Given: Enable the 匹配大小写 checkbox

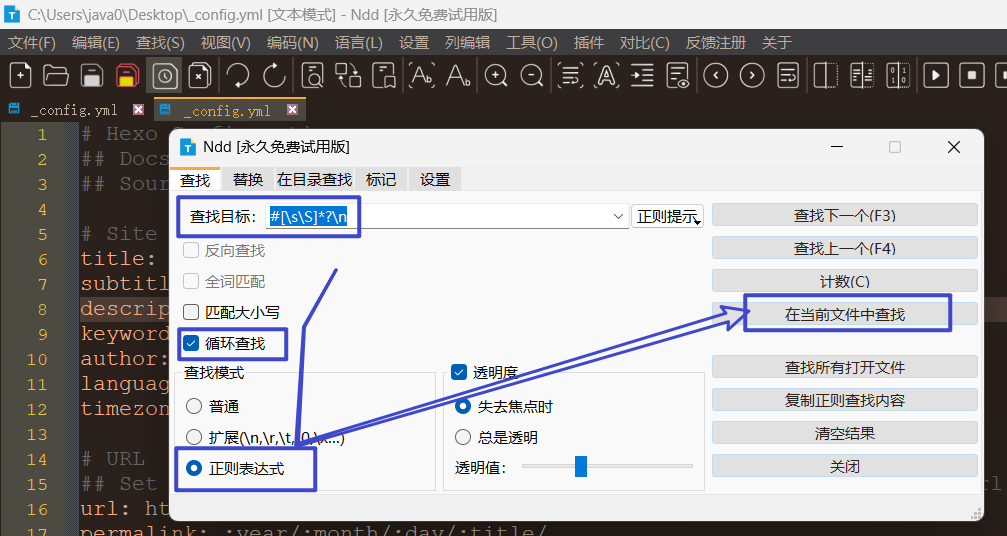Looking at the screenshot, I should [x=192, y=312].
